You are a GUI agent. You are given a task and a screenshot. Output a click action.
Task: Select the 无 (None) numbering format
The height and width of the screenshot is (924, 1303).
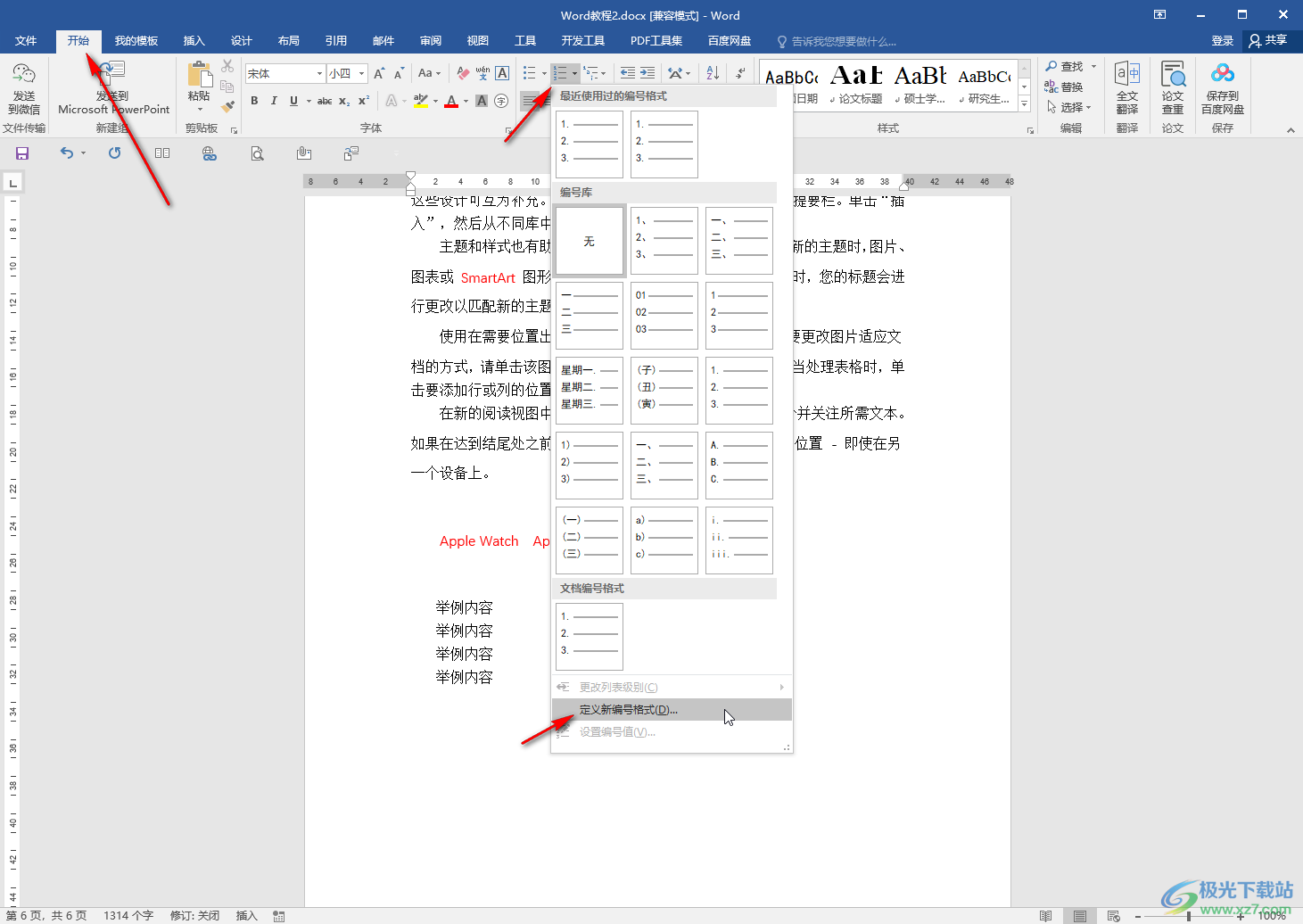(x=589, y=241)
